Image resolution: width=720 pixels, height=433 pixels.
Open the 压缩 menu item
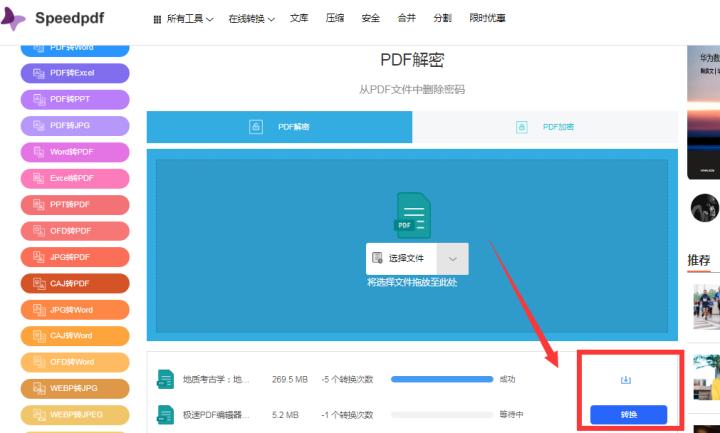coord(335,18)
